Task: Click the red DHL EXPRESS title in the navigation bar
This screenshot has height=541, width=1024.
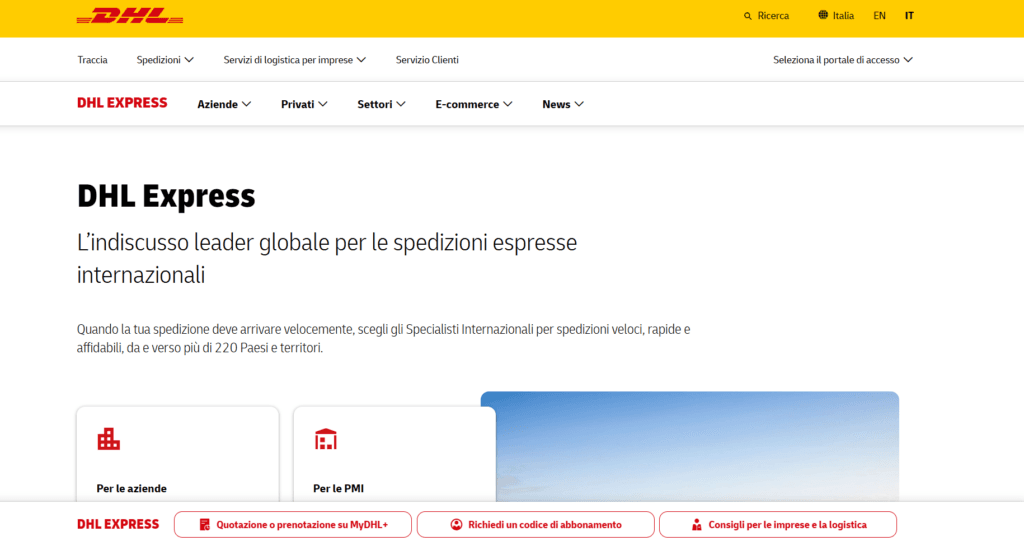Action: tap(122, 103)
